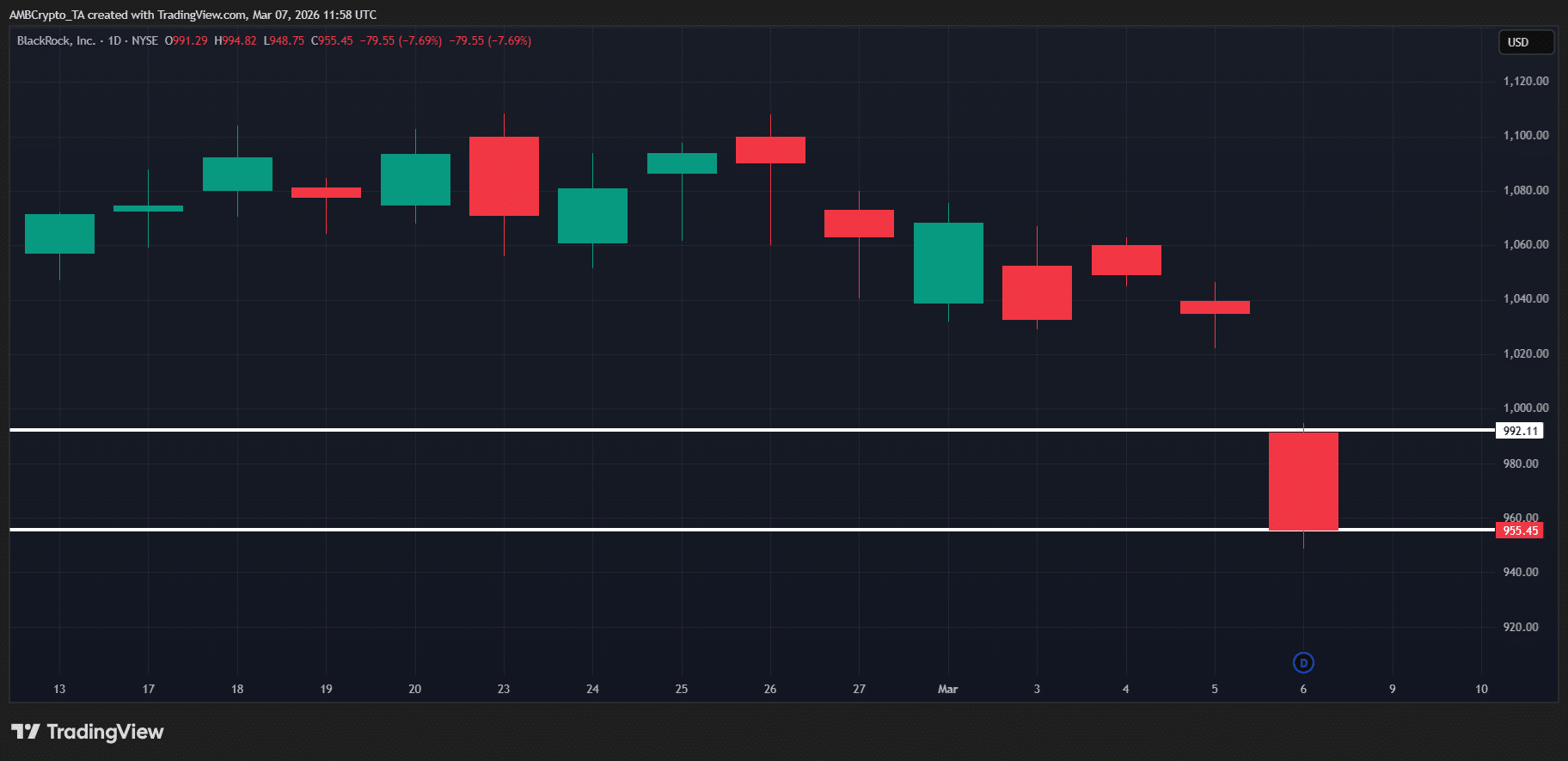Click the green candle on the 13th
The width and height of the screenshot is (1568, 761).
click(x=59, y=234)
